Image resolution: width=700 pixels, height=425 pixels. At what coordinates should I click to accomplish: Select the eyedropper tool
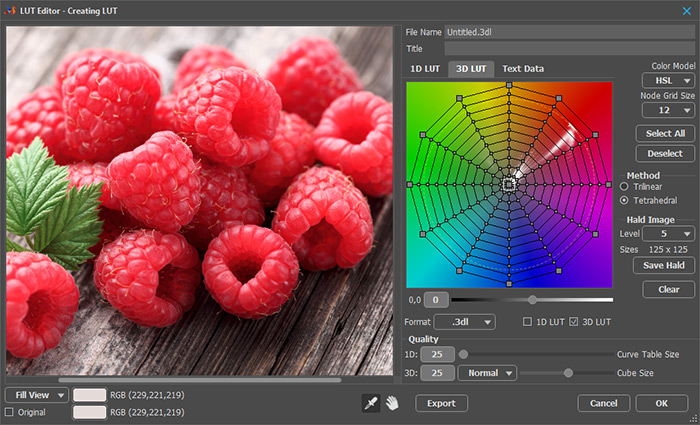pyautogui.click(x=371, y=403)
